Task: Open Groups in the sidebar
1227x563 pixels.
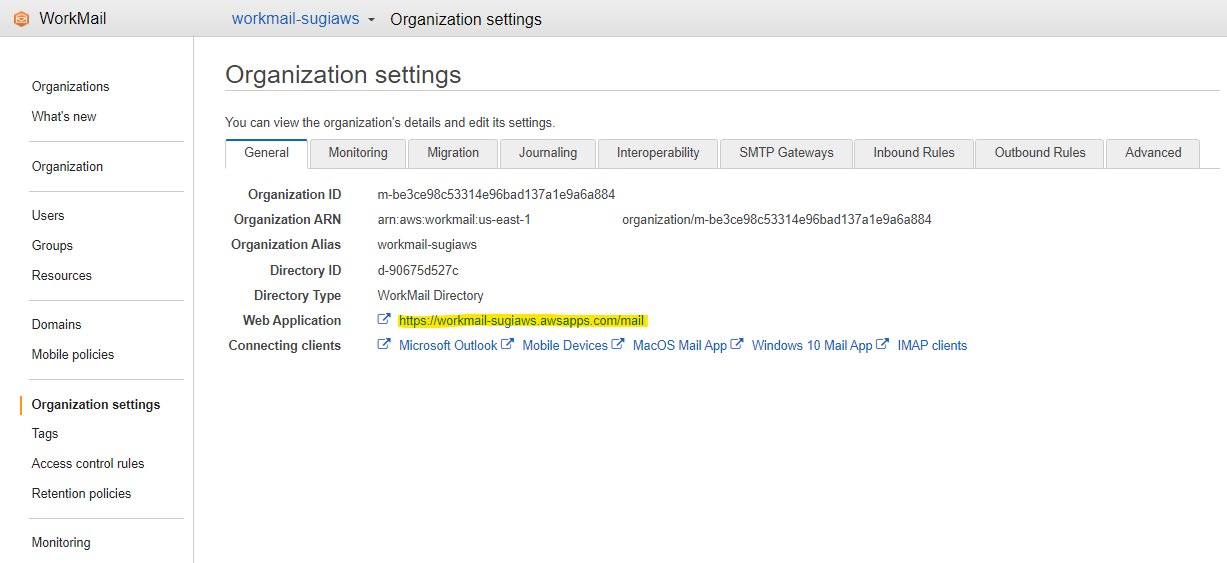Action: tap(52, 246)
